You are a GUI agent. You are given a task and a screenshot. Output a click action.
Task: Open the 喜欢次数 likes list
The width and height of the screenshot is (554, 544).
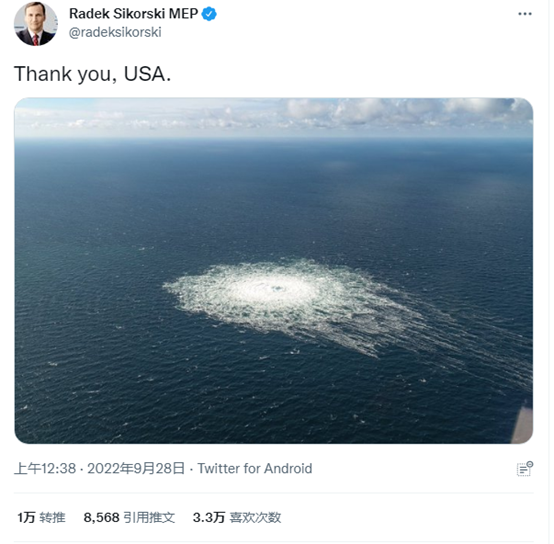pos(255,518)
